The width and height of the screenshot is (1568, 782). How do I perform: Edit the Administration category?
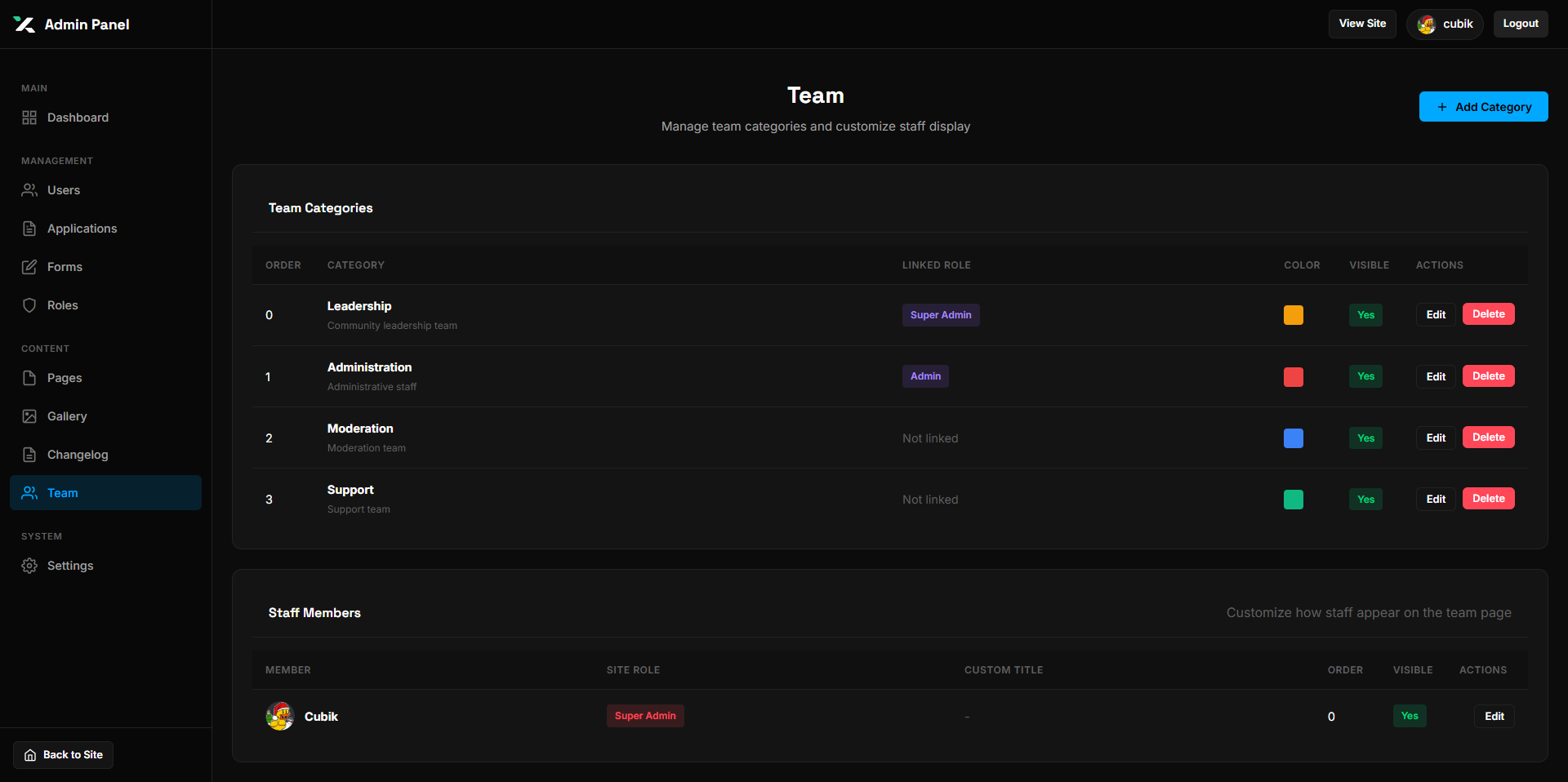pyautogui.click(x=1436, y=376)
